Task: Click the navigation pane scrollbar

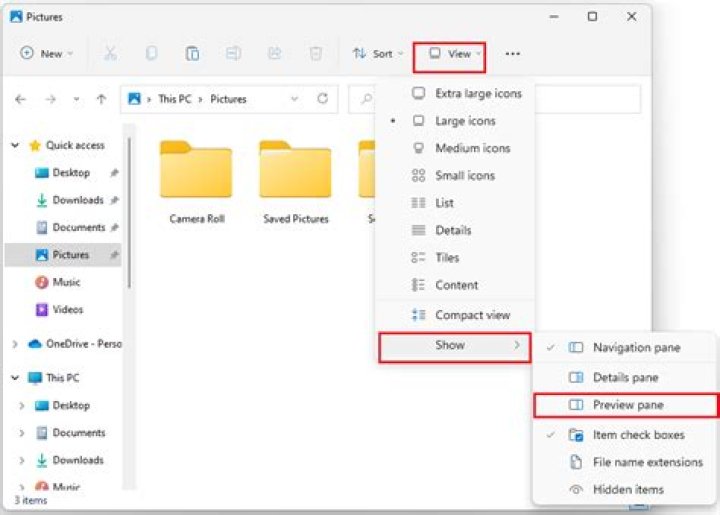Action: (x=129, y=213)
